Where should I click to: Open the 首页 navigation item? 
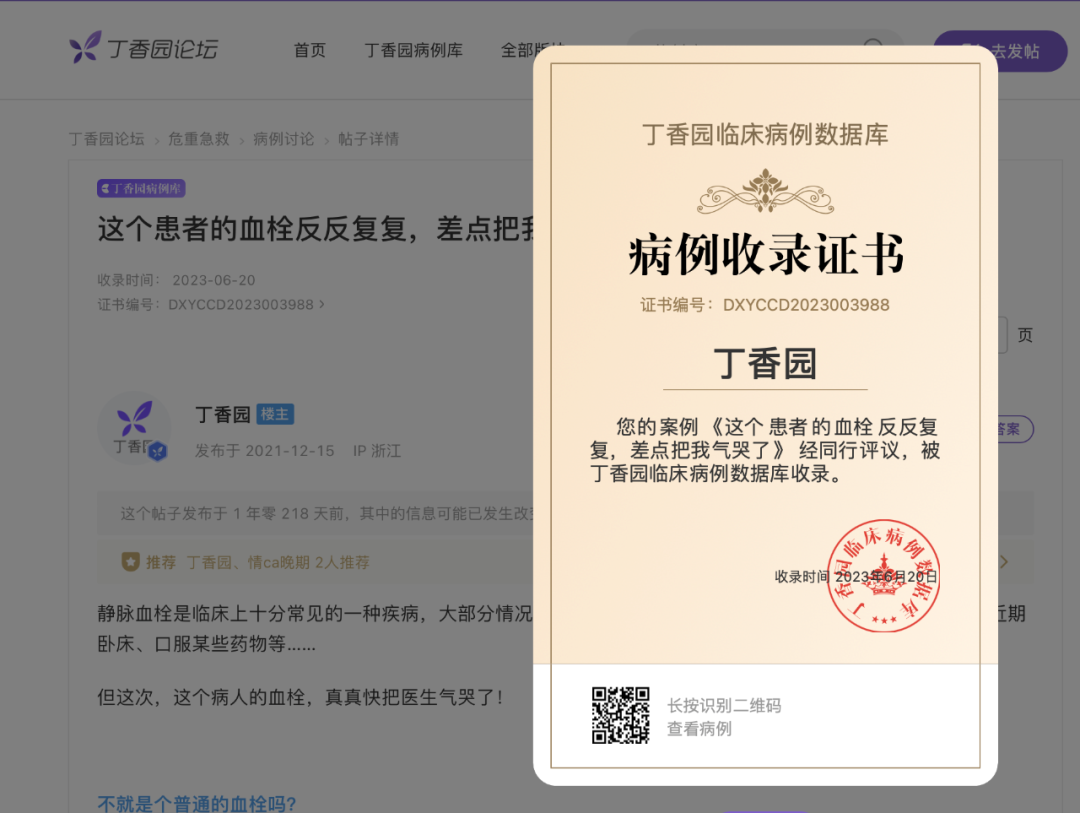click(310, 50)
